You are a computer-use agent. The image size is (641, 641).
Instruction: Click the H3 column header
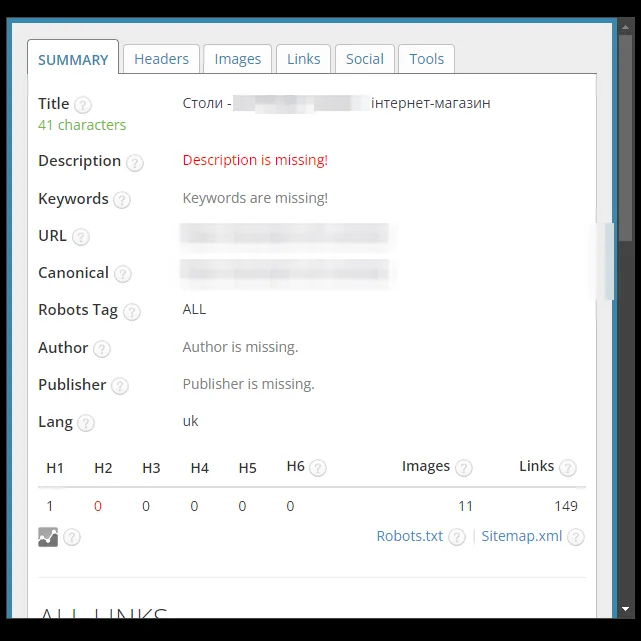click(151, 468)
